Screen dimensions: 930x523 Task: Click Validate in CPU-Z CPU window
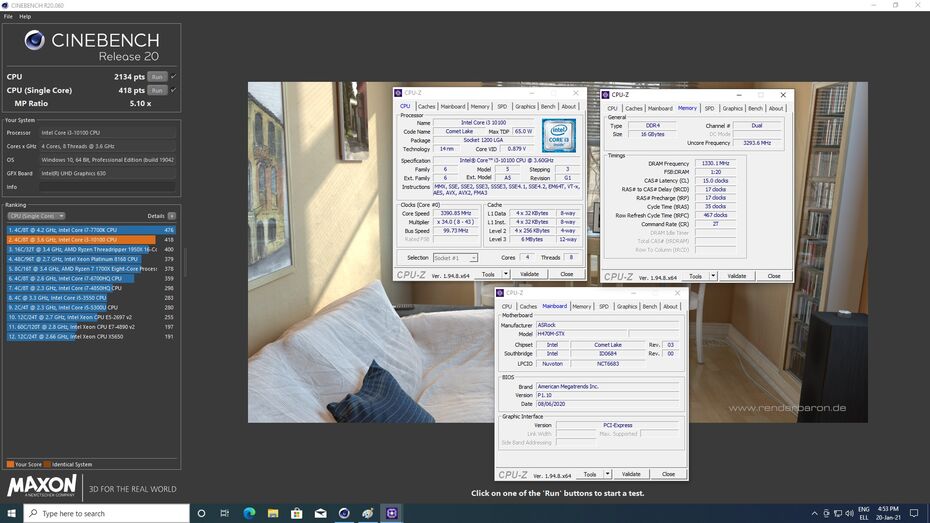click(529, 275)
